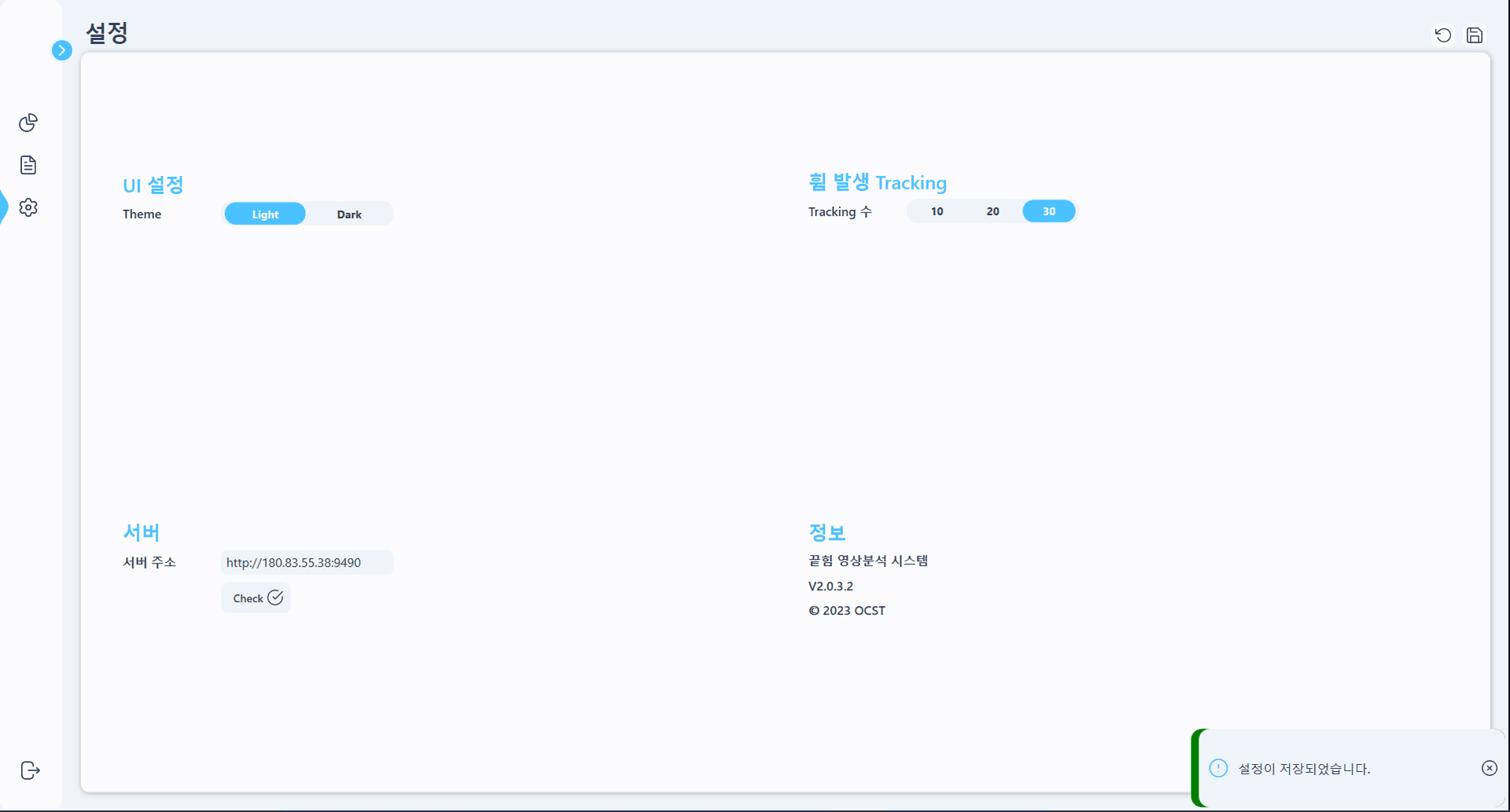The width and height of the screenshot is (1510, 812).
Task: Click the 설정이 저장되었습니다 toast message
Action: 1304,769
